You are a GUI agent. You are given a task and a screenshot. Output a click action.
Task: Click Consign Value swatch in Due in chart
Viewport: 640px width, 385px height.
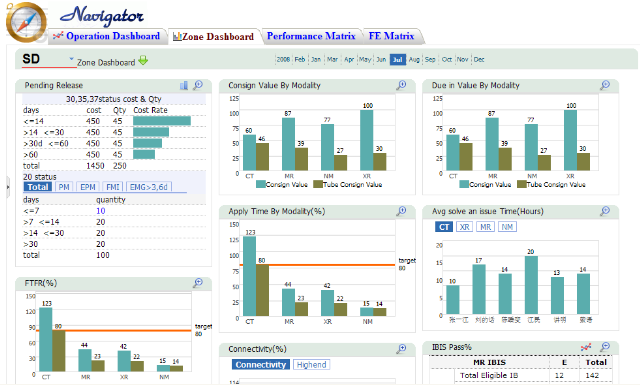coord(464,184)
